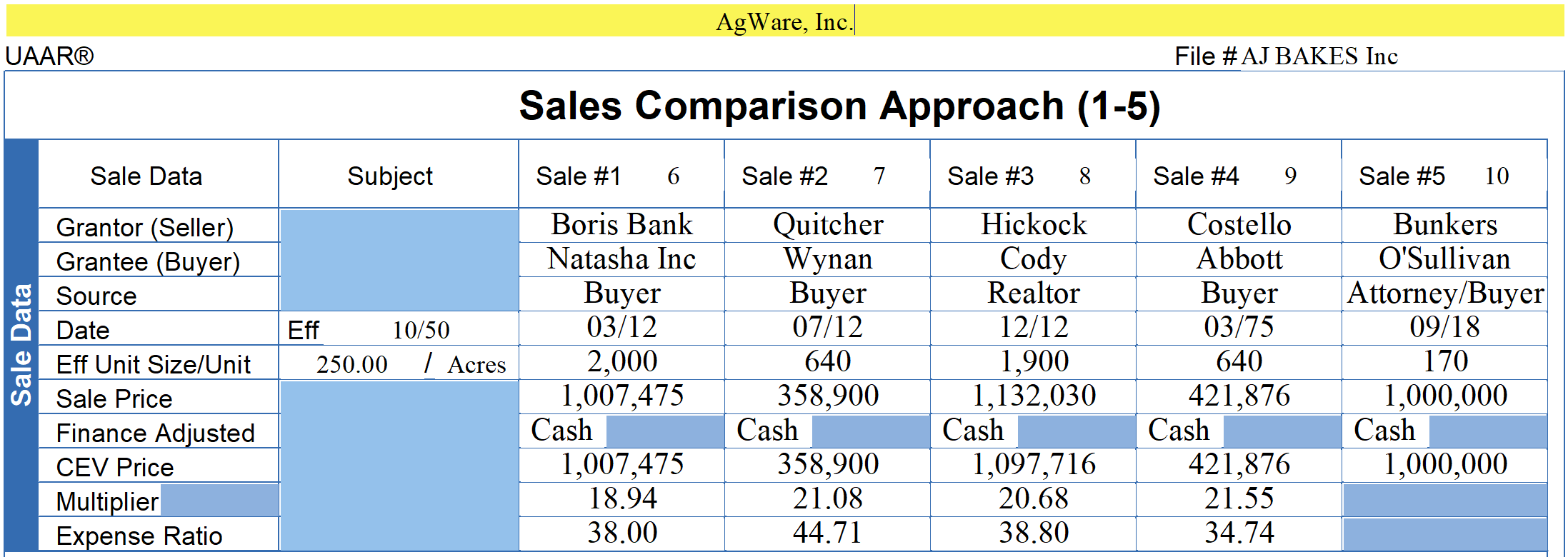
Task: Select the subject Acres unit field
Action: click(x=476, y=364)
